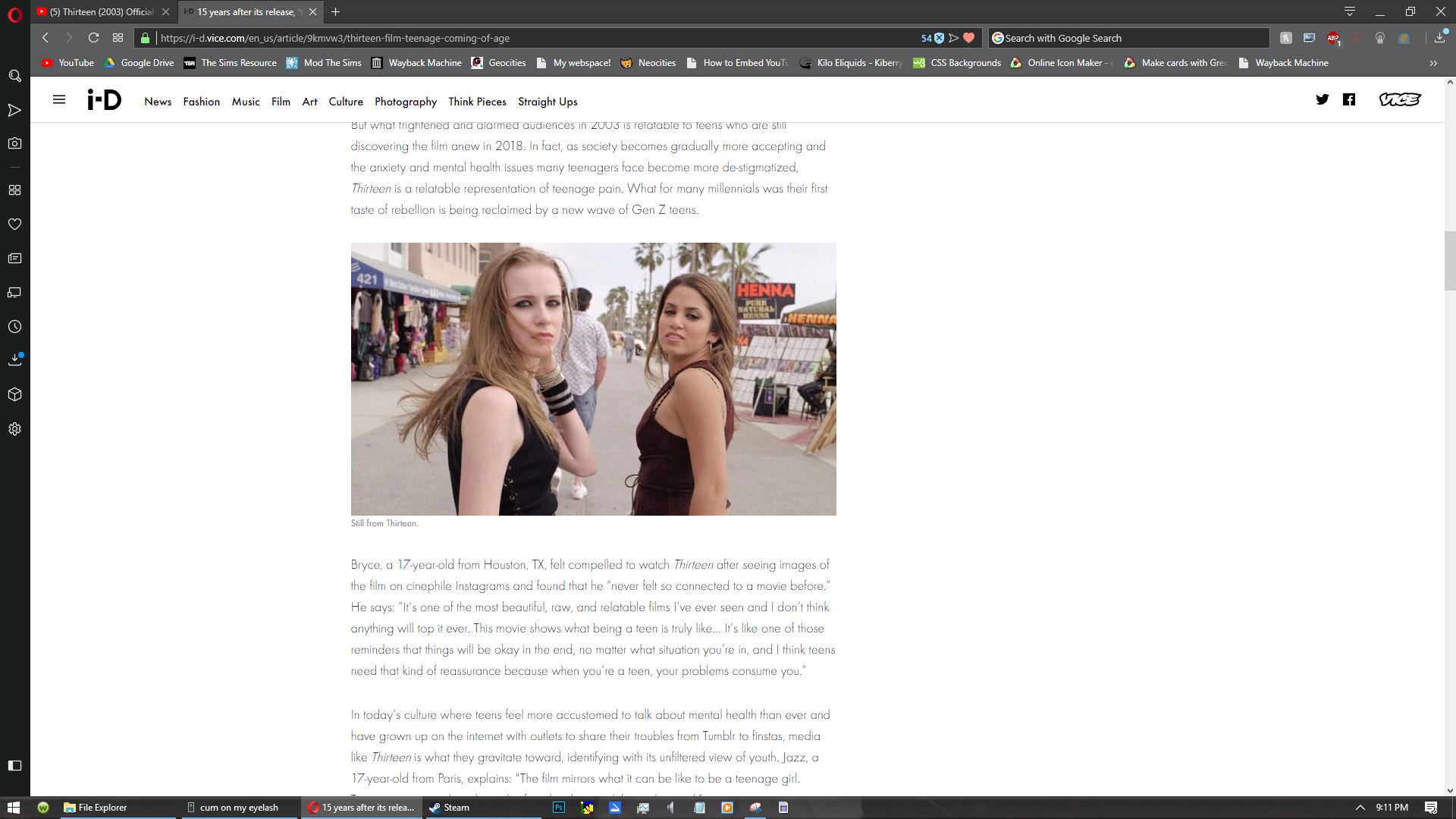Click the Google search input field

[x=1130, y=38]
